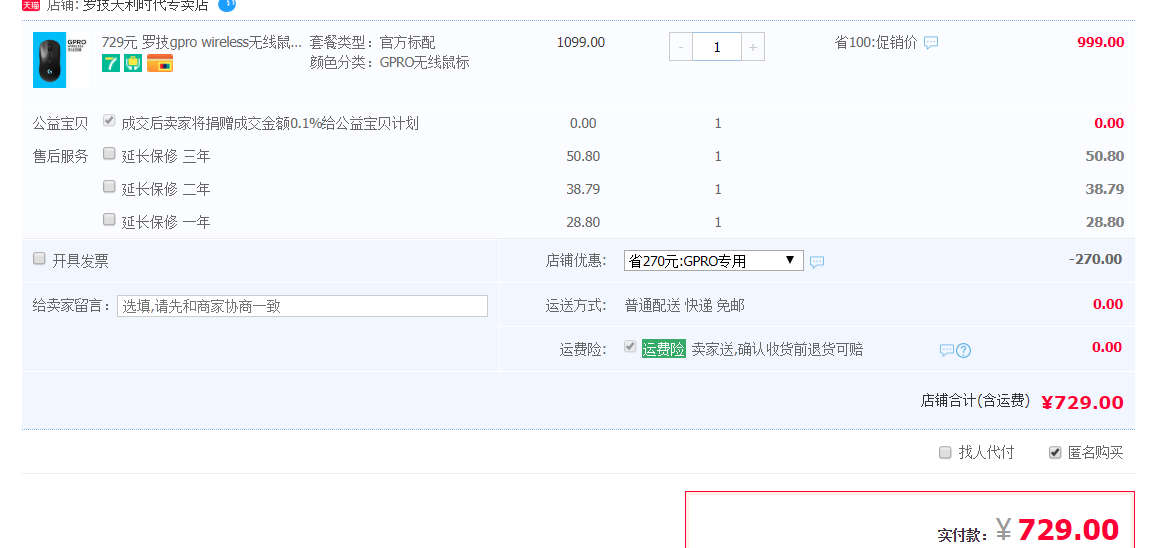1156x548 pixels.
Task: Check 延长保修 二年 warranty option
Action: (109, 187)
